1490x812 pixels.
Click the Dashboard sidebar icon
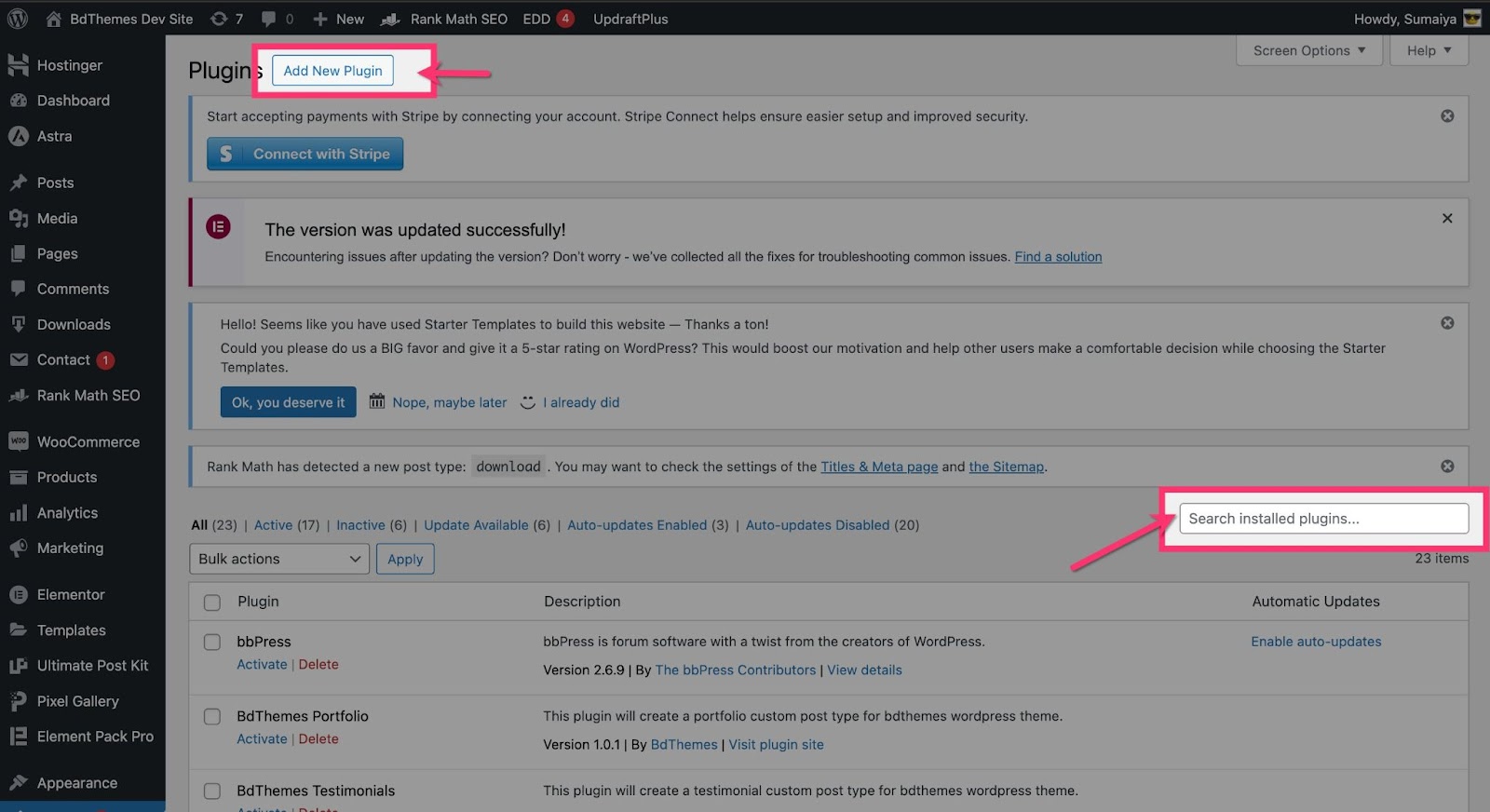pyautogui.click(x=18, y=101)
